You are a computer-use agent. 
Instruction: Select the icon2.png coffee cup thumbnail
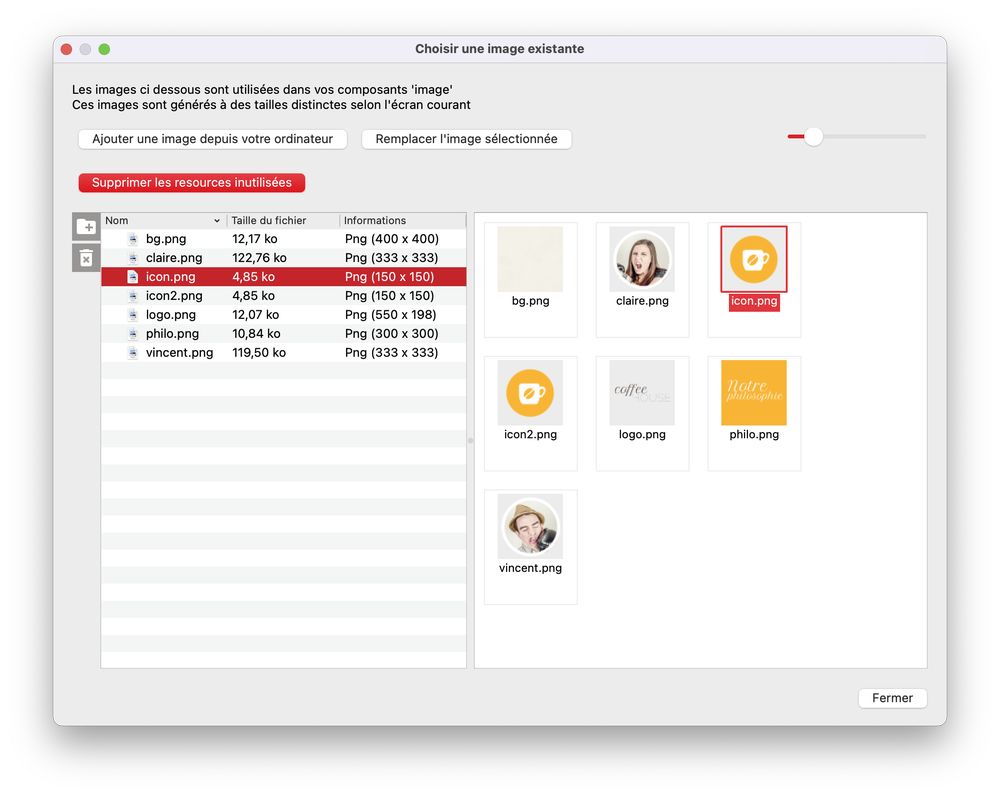coord(530,393)
